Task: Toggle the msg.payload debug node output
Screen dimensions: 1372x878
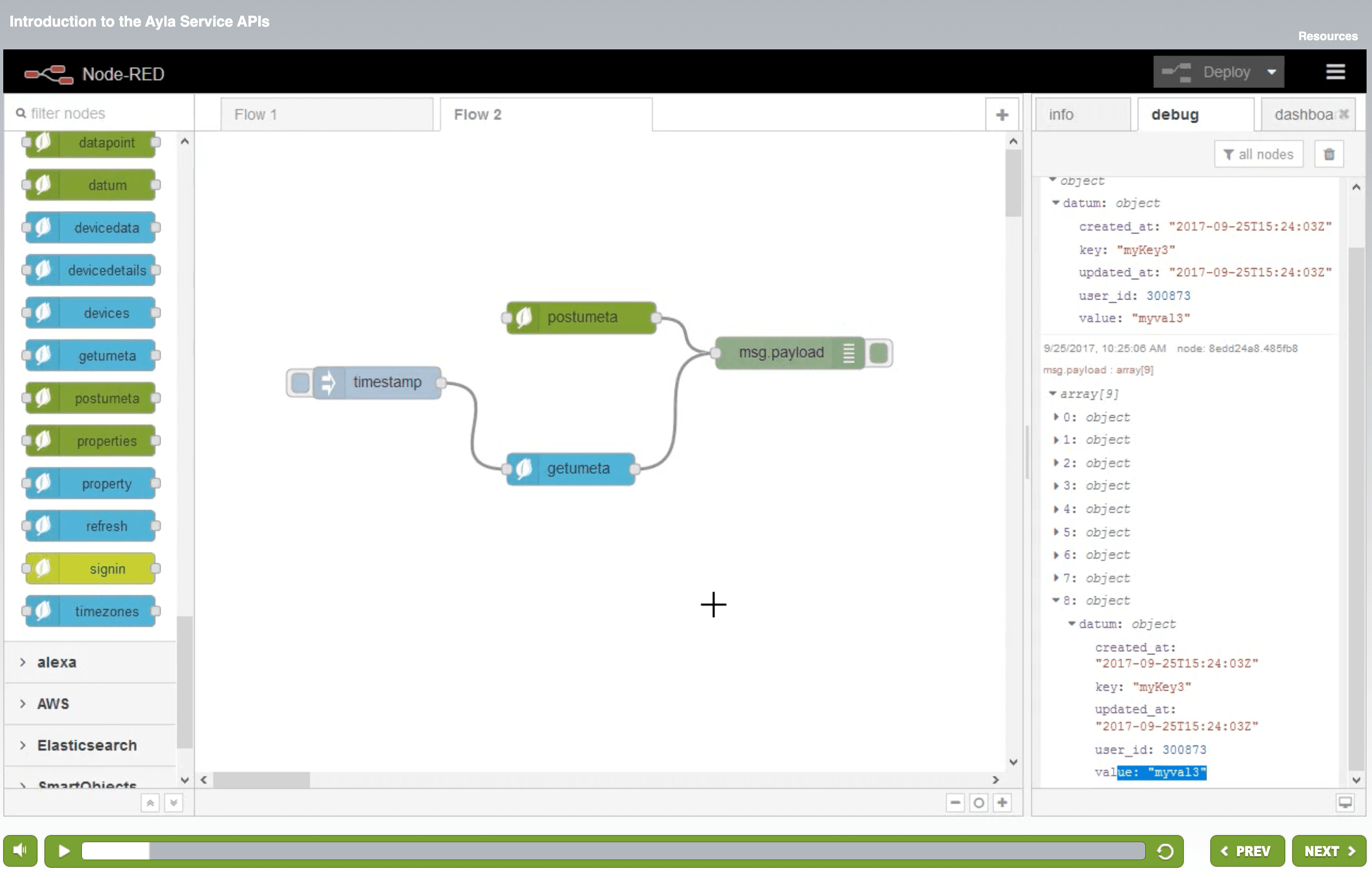Action: [x=878, y=353]
